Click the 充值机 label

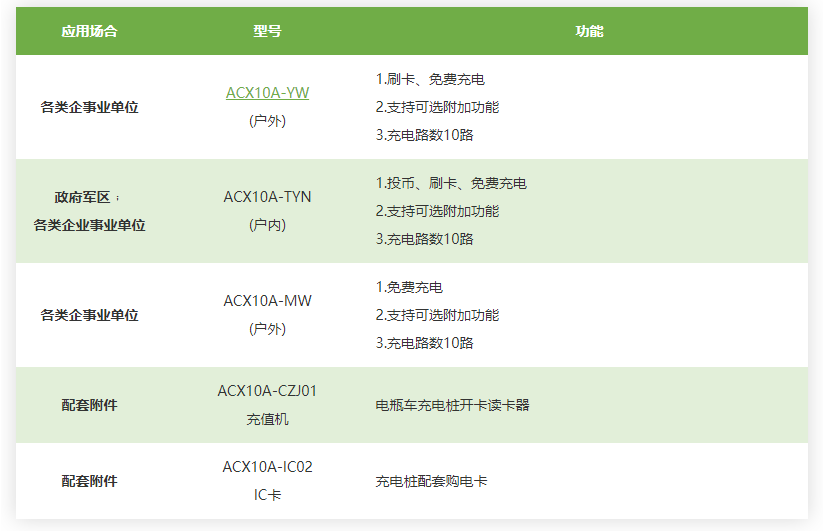click(x=267, y=419)
